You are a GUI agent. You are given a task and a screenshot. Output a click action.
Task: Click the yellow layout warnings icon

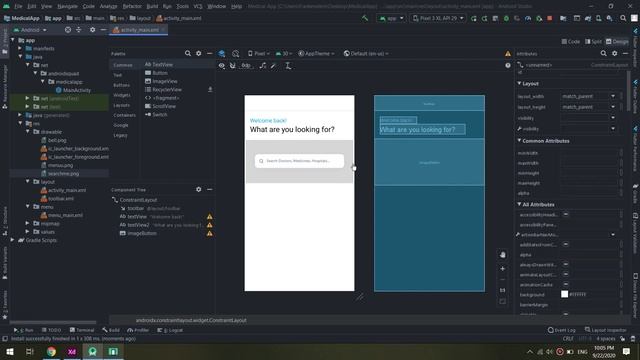pyautogui.click(x=508, y=53)
